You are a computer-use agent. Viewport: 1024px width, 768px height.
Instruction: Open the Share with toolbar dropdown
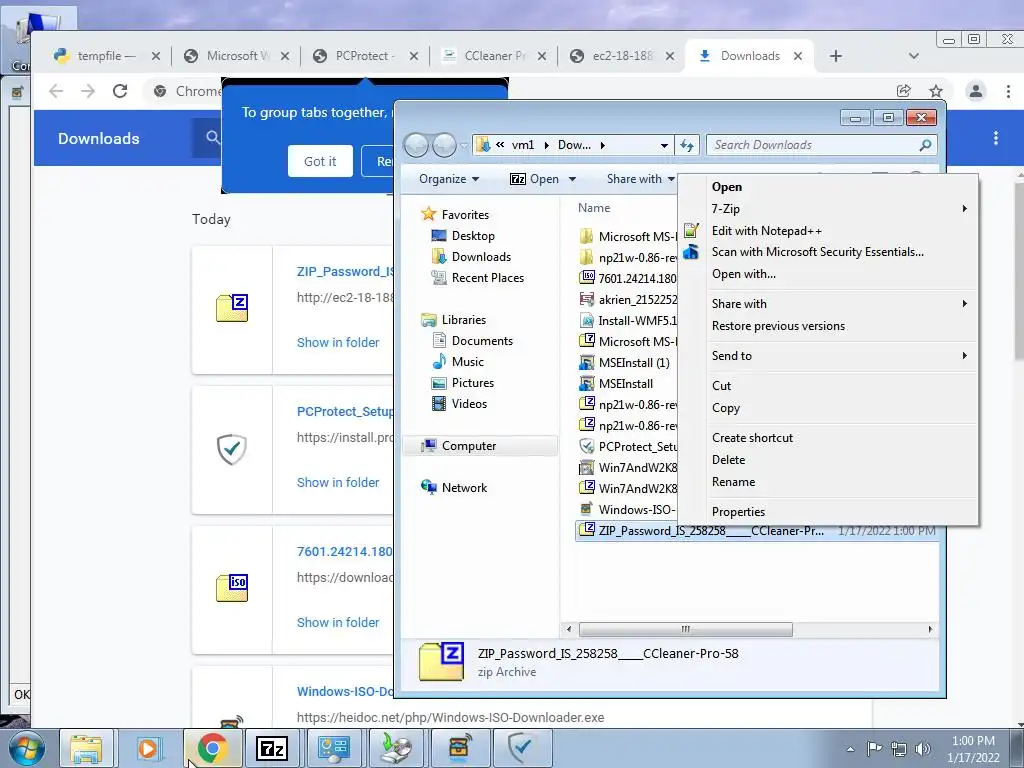pyautogui.click(x=640, y=179)
